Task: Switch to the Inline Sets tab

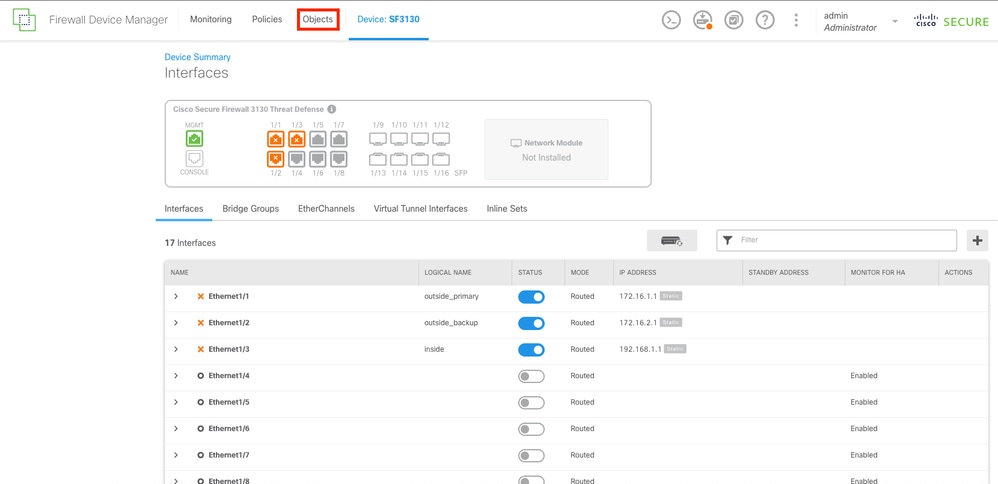Action: 507,209
